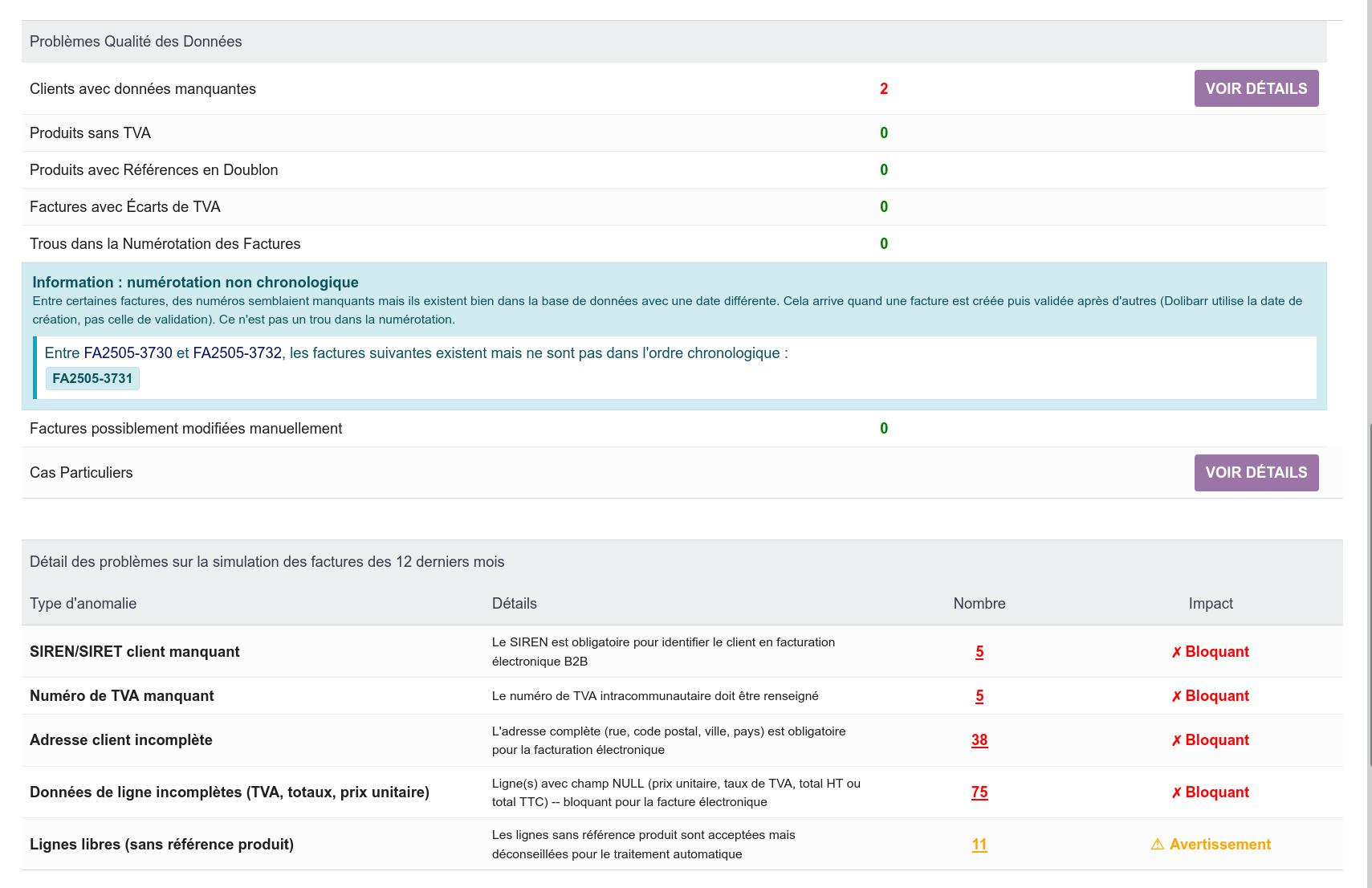The width and height of the screenshot is (1372, 888).
Task: Open the count link 11 for Lignes libres
Action: (979, 845)
